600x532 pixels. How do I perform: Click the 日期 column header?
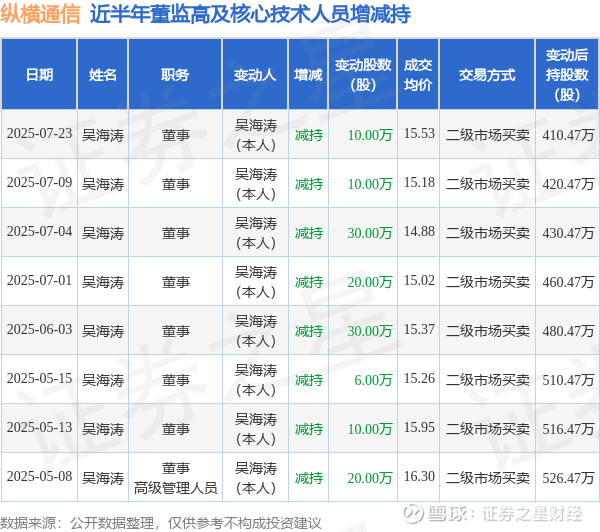pyautogui.click(x=39, y=75)
